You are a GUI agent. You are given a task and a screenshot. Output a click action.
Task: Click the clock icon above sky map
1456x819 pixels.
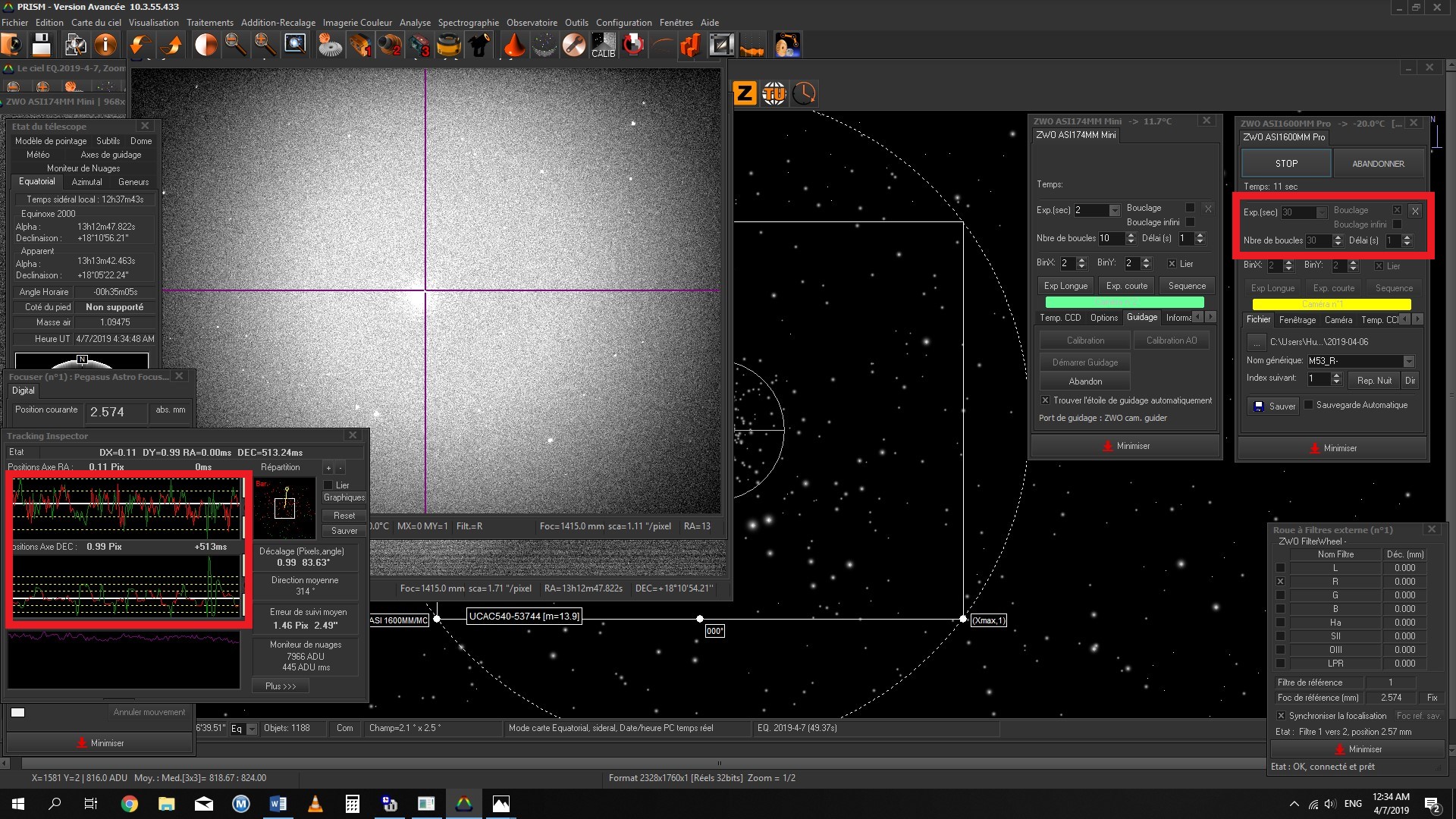[804, 93]
